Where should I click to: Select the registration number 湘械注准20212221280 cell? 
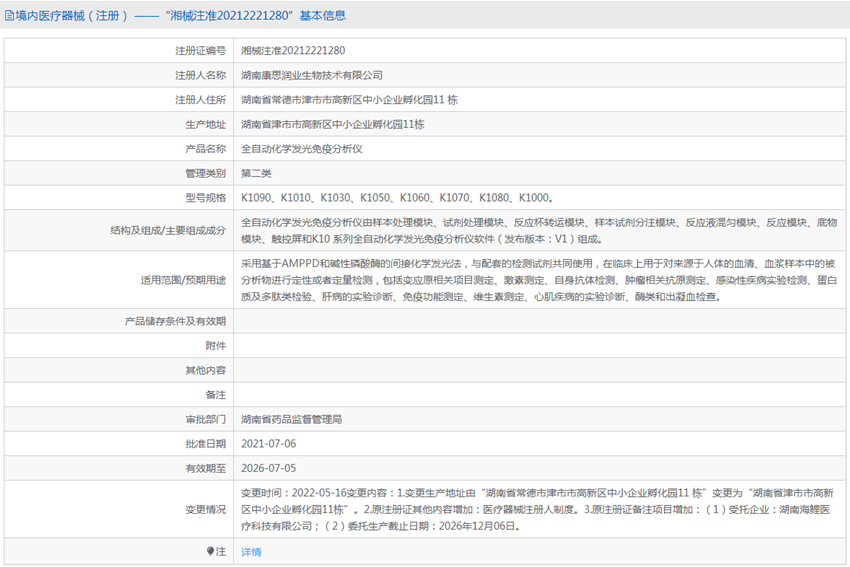[293, 50]
